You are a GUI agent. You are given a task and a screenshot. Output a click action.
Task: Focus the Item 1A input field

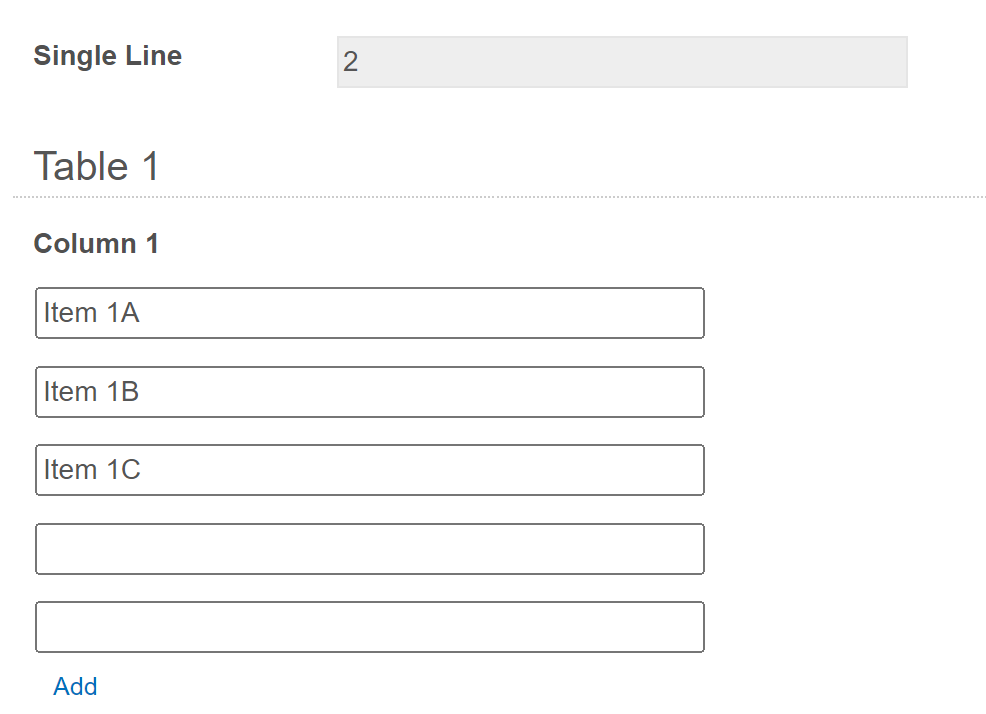tap(370, 313)
